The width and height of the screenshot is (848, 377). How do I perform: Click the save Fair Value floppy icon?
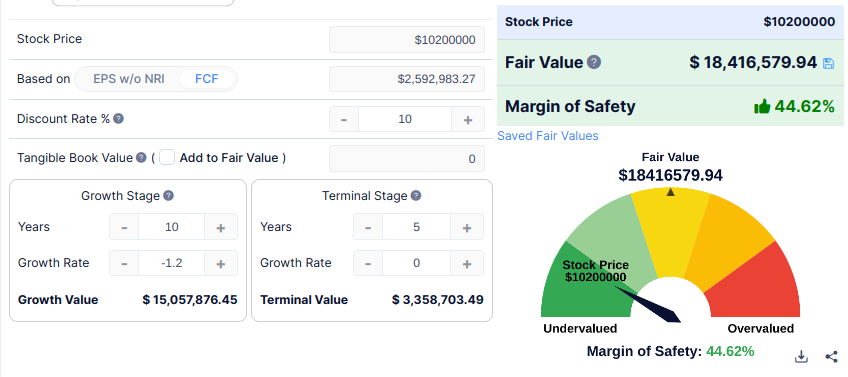(x=828, y=63)
